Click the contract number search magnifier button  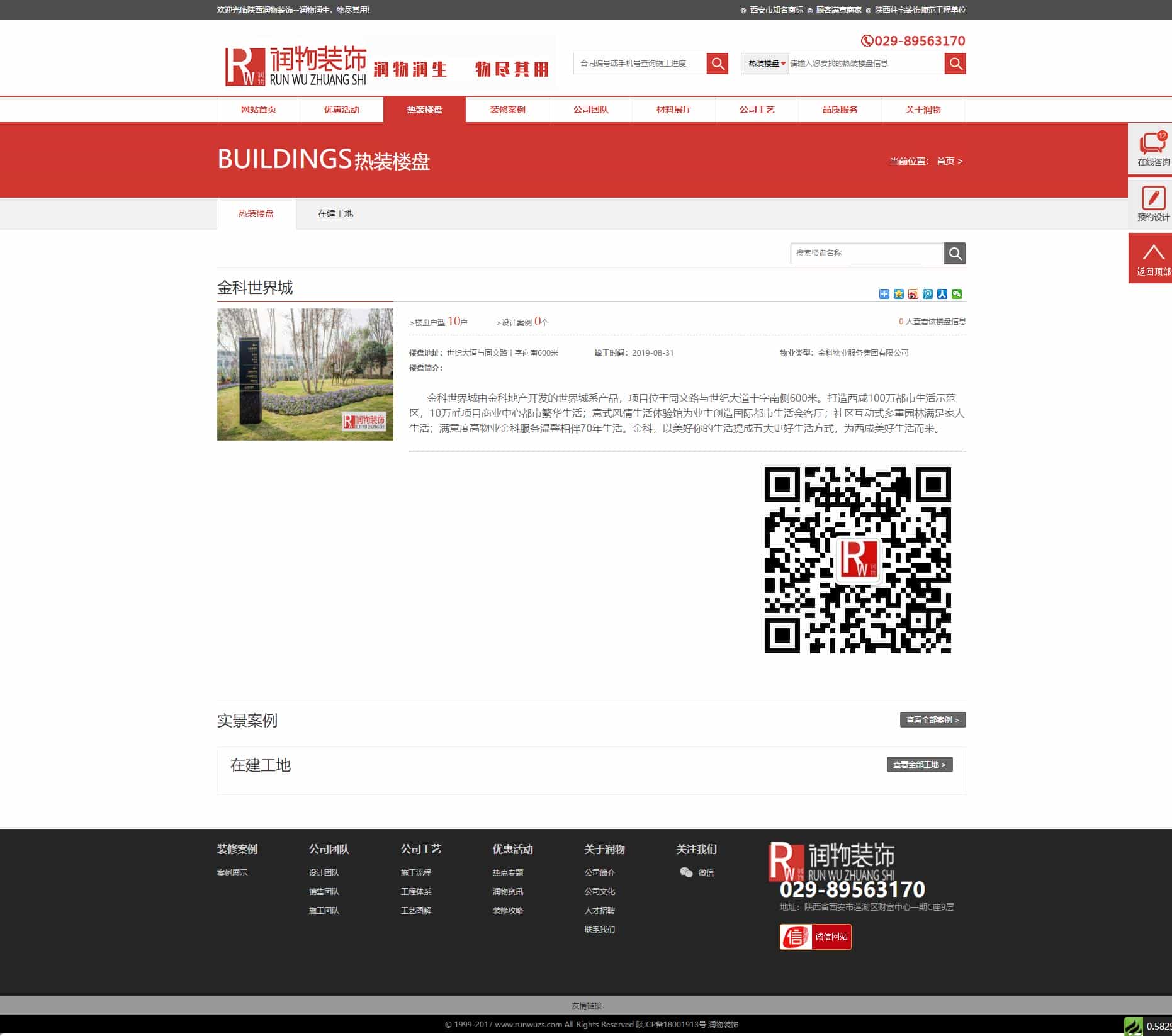tap(717, 64)
